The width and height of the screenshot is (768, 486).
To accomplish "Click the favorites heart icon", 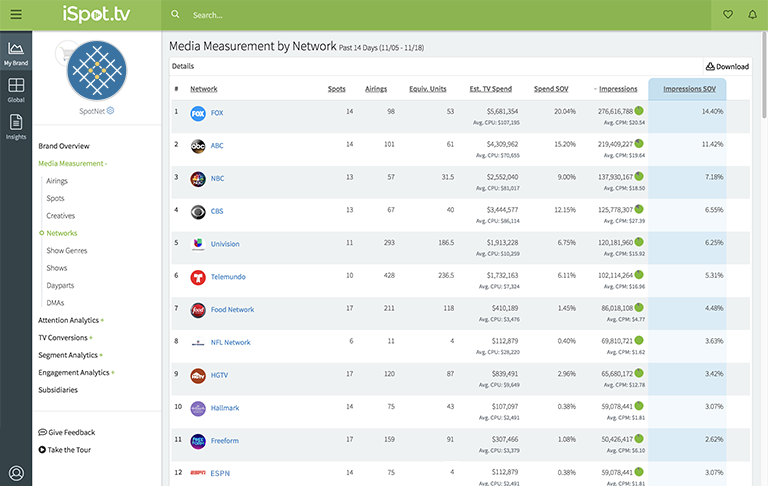I will (727, 15).
